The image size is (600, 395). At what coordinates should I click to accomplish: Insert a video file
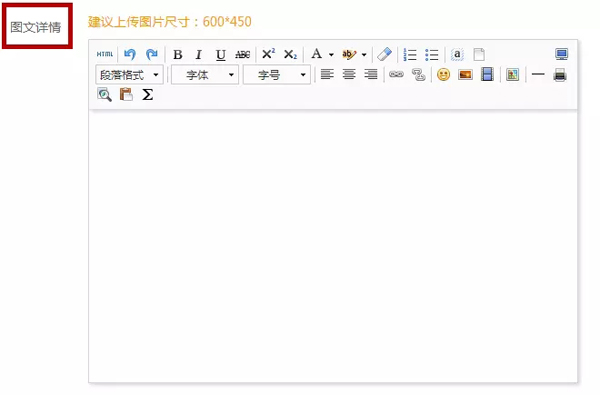point(487,74)
